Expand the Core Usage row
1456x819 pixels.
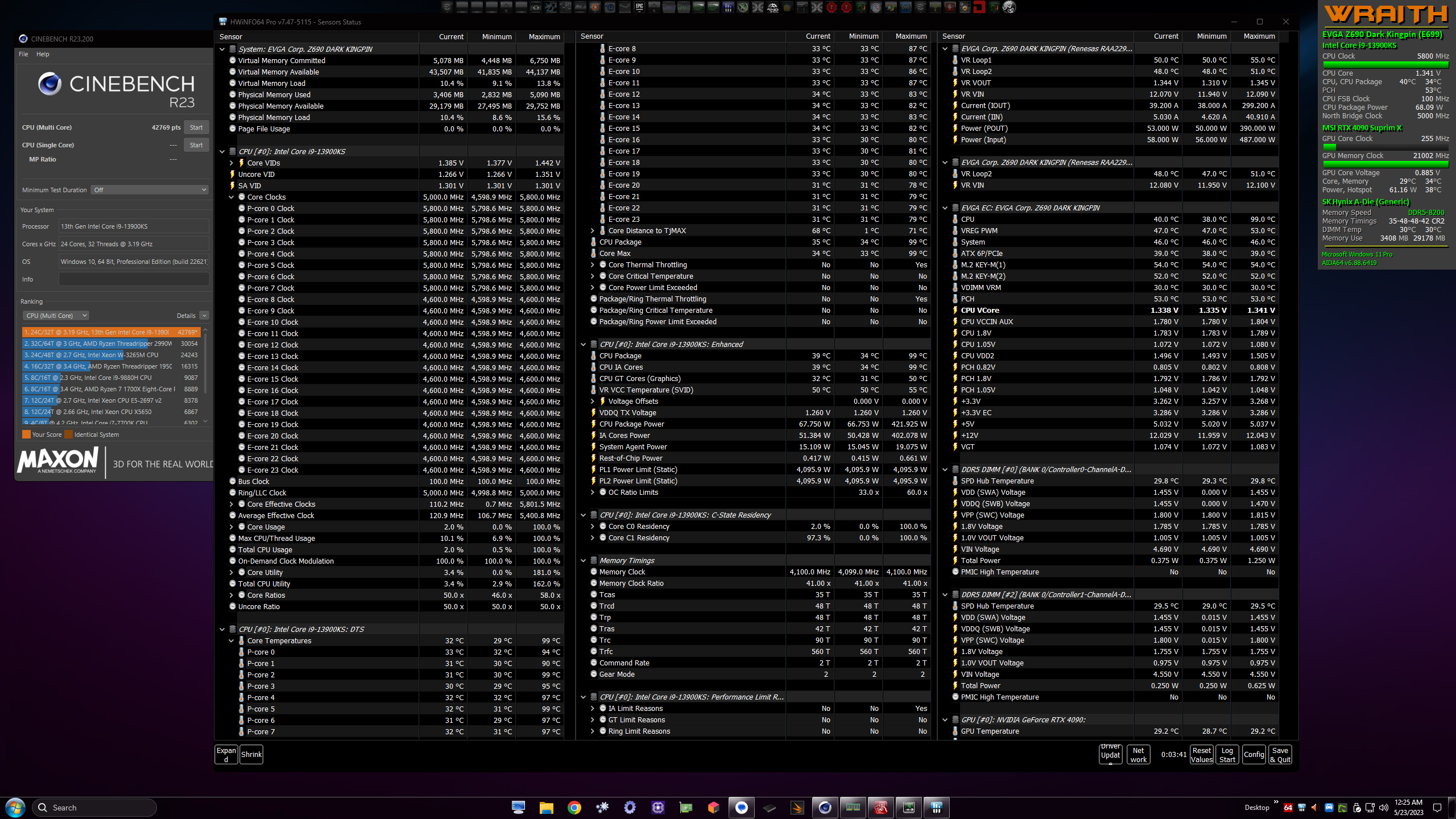(x=231, y=527)
